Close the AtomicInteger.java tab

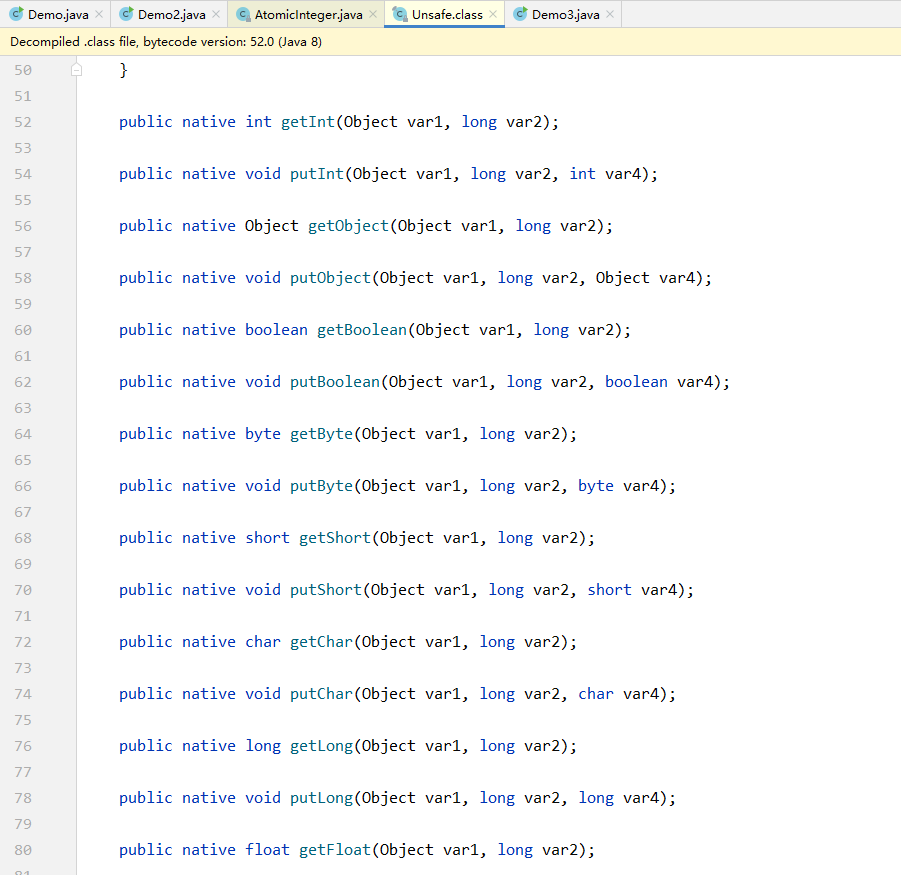click(x=373, y=14)
